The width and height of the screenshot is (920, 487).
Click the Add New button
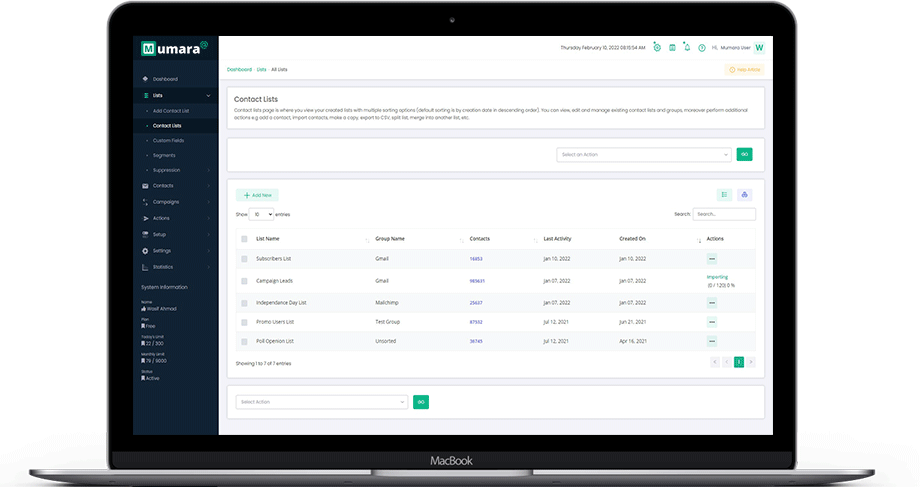tap(257, 195)
